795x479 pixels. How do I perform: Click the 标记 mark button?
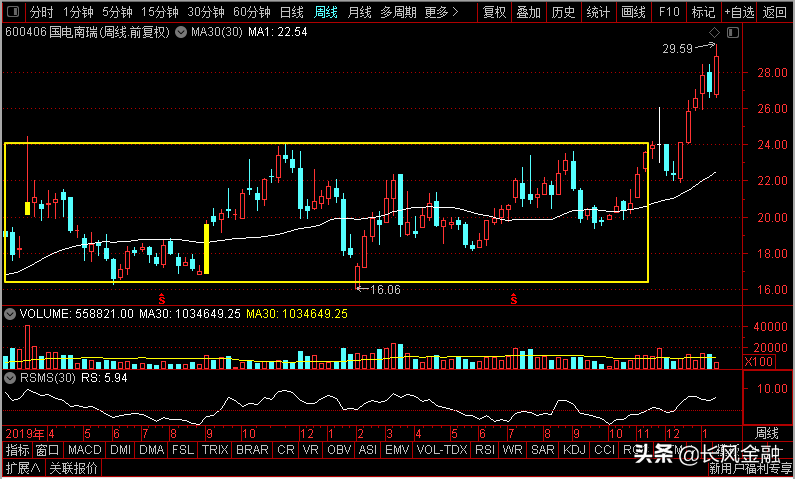coord(703,12)
